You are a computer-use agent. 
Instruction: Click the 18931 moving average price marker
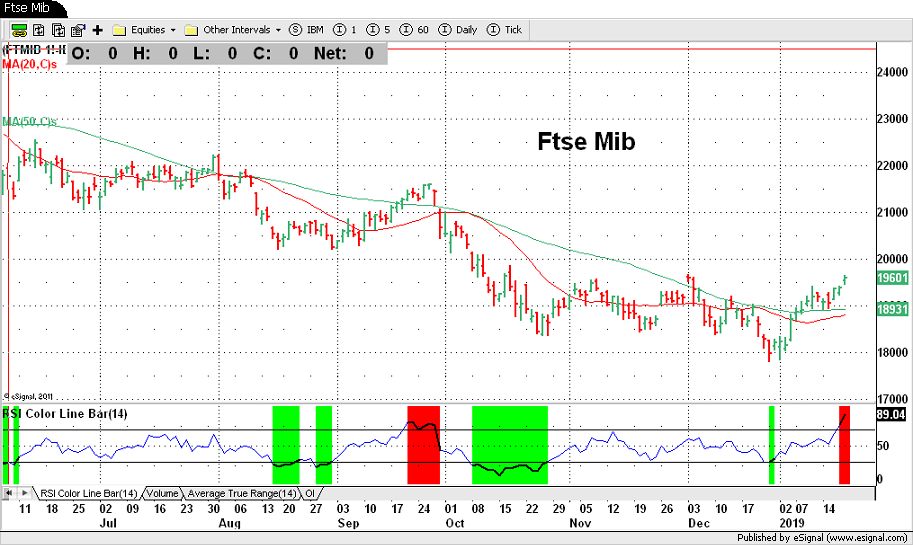coord(892,309)
